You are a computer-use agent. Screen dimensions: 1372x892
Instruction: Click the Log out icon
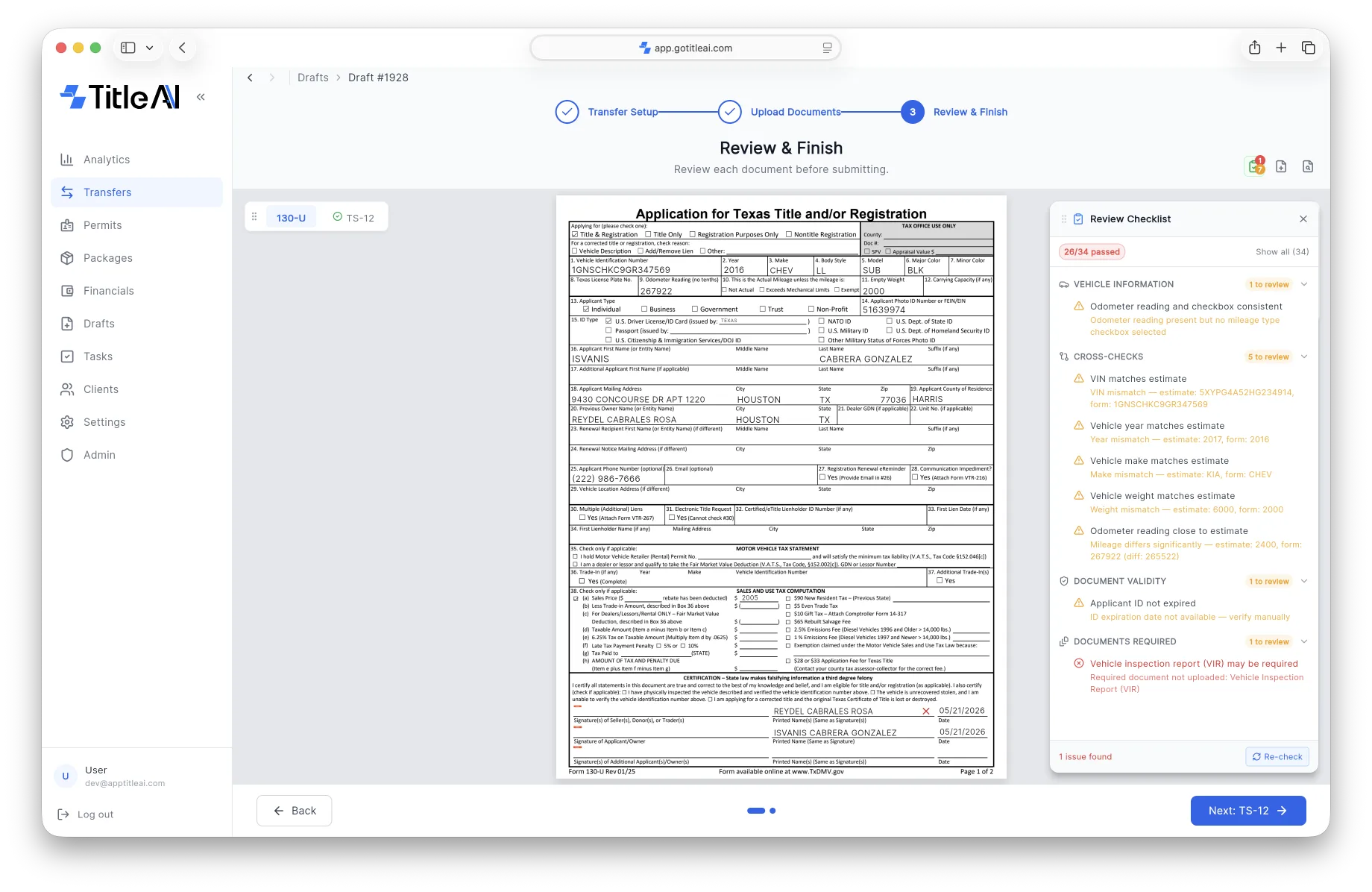(x=63, y=814)
